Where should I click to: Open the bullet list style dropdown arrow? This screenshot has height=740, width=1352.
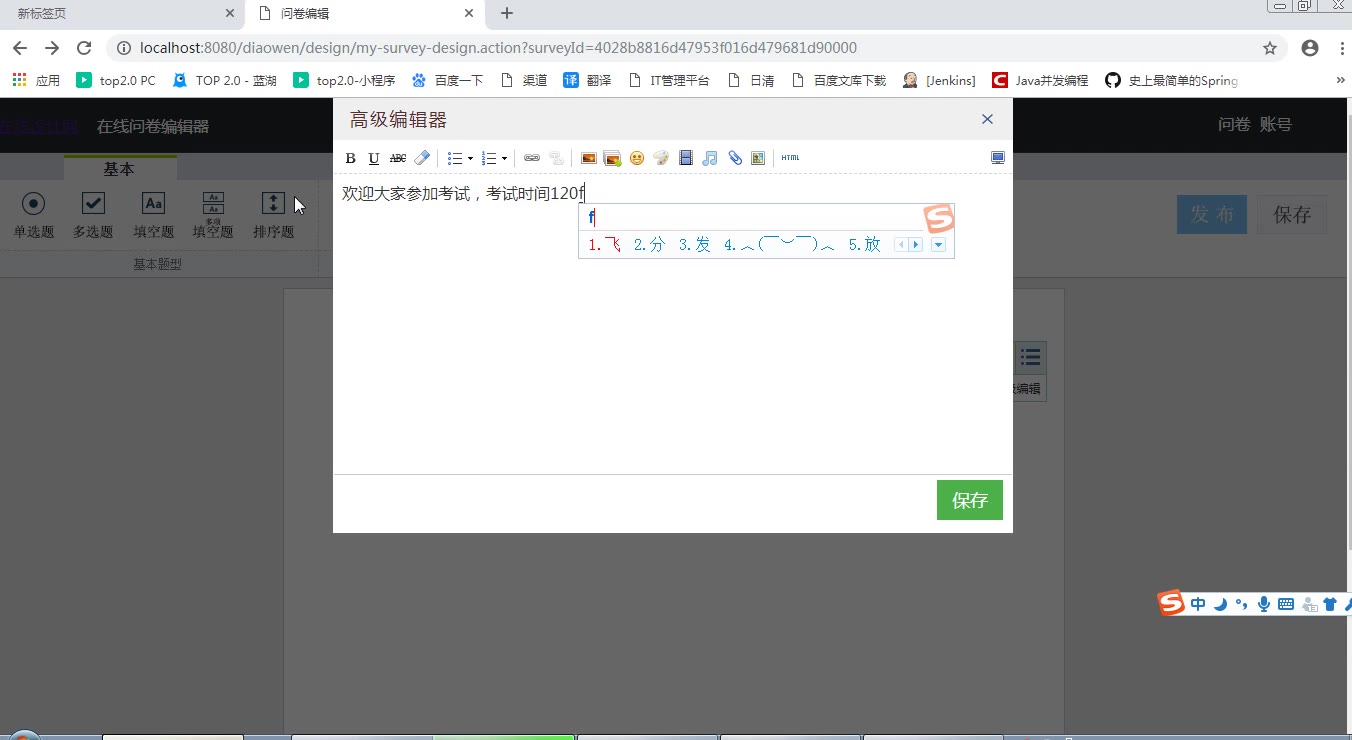point(470,158)
